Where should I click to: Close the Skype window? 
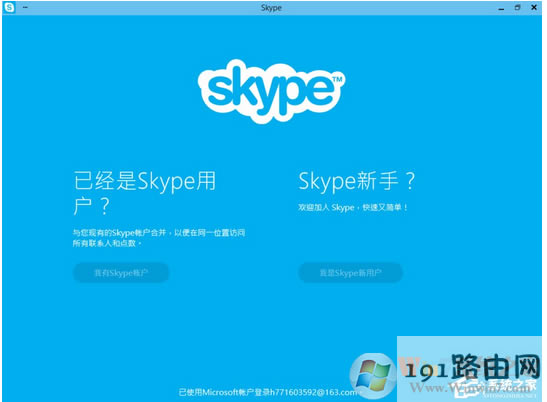tap(534, 7)
